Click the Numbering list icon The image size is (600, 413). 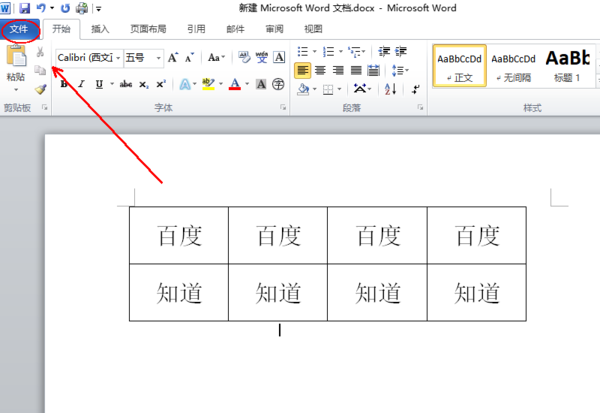[328, 51]
